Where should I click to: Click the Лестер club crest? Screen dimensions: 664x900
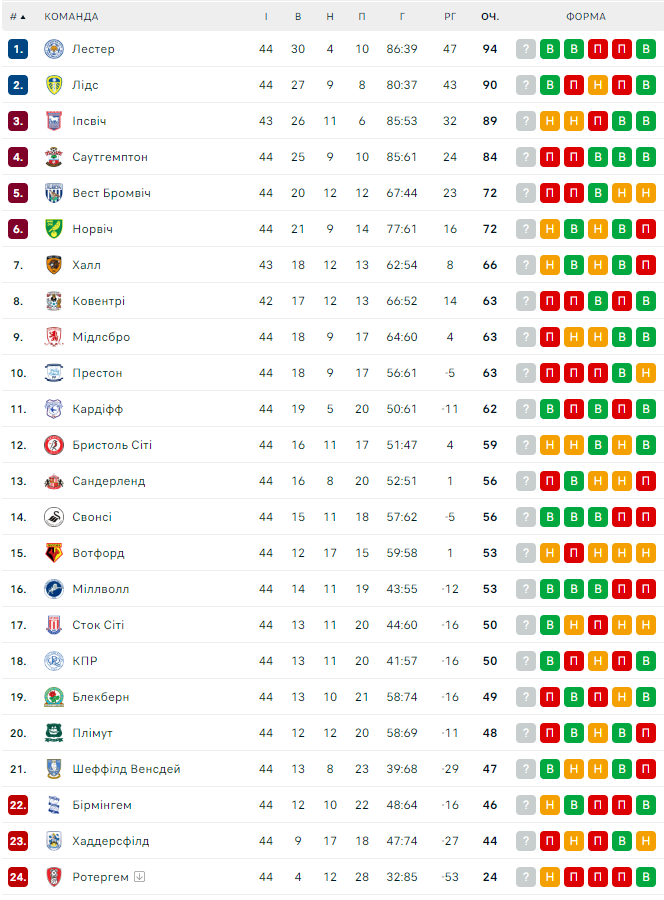[54, 49]
